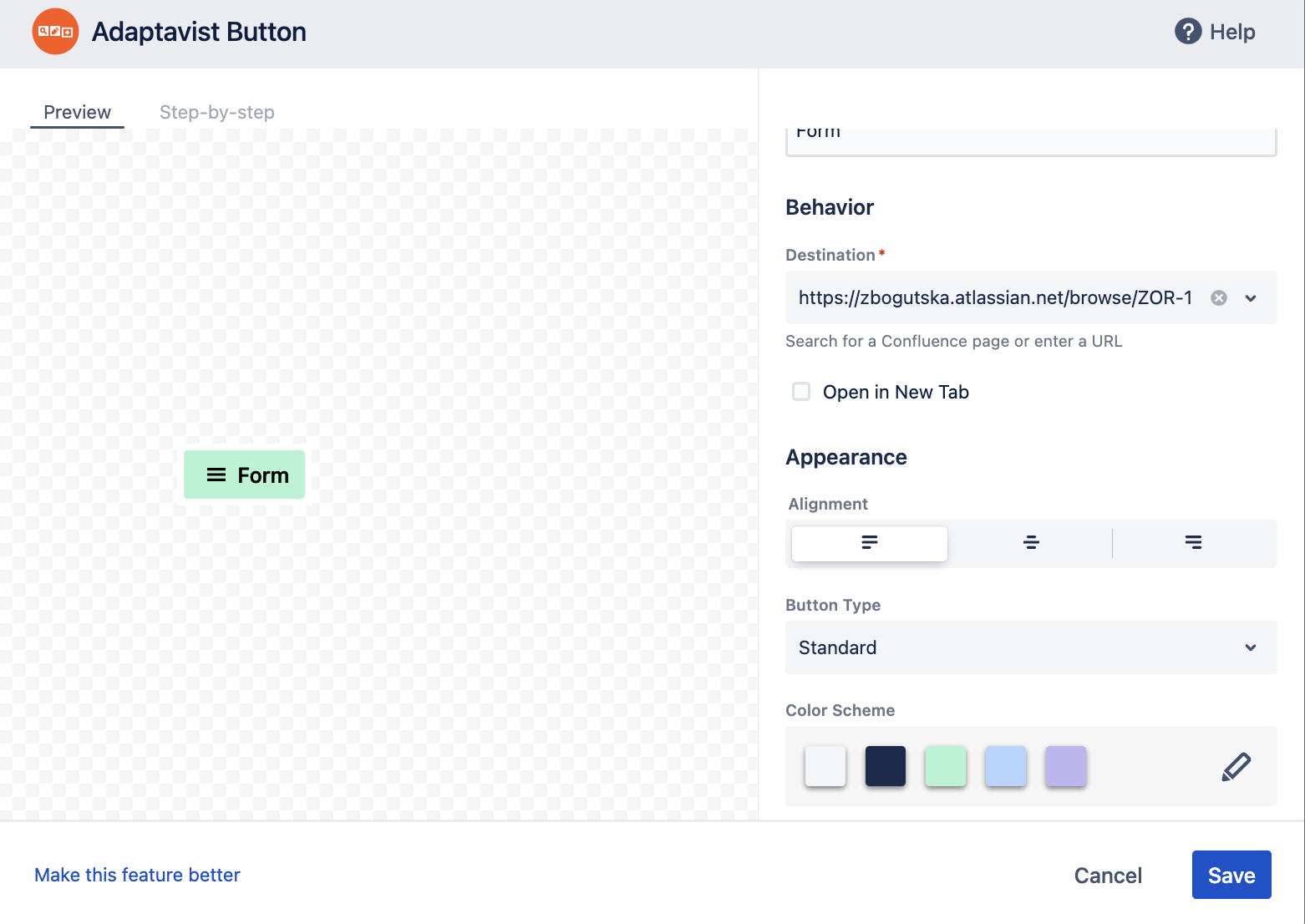Viewport: 1305px width, 924px height.
Task: Click the Cancel button
Action: coord(1108,875)
